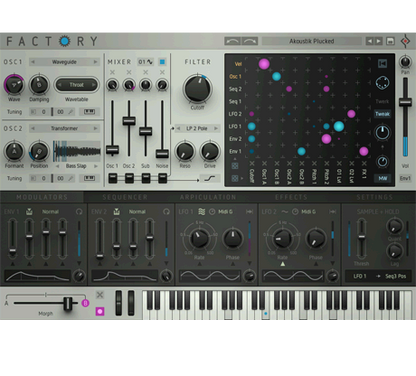
Task: Load the previous preset with left arrow
Action: pyautogui.click(x=369, y=41)
